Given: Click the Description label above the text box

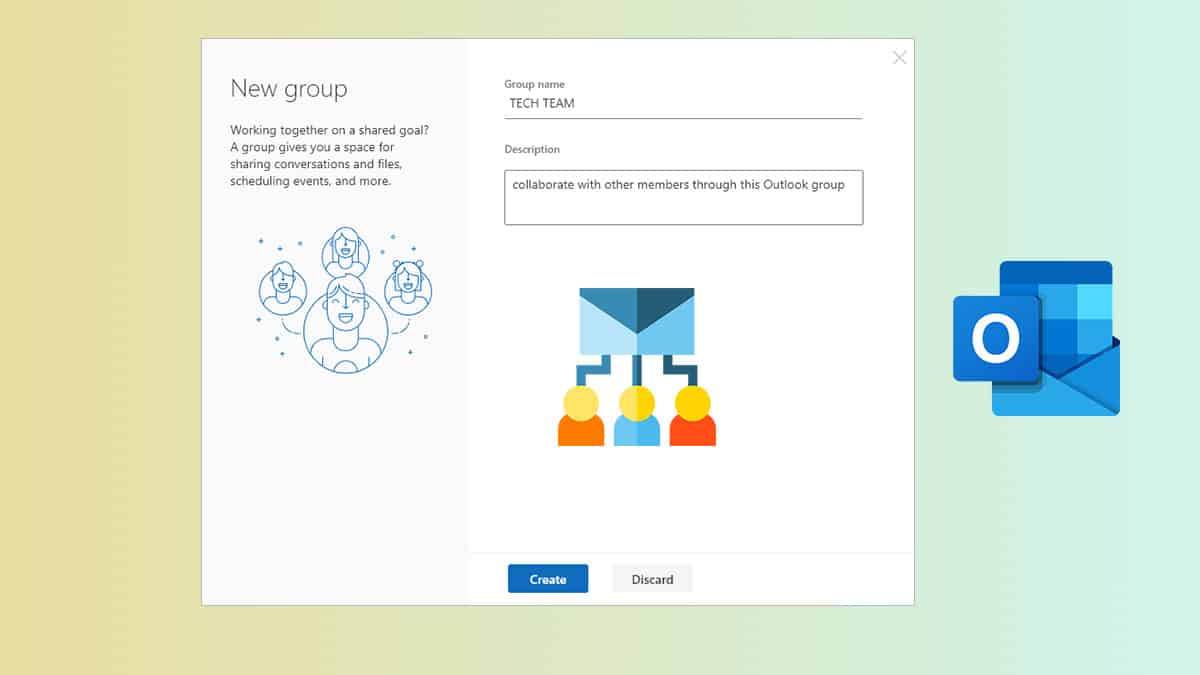Looking at the screenshot, I should point(532,149).
